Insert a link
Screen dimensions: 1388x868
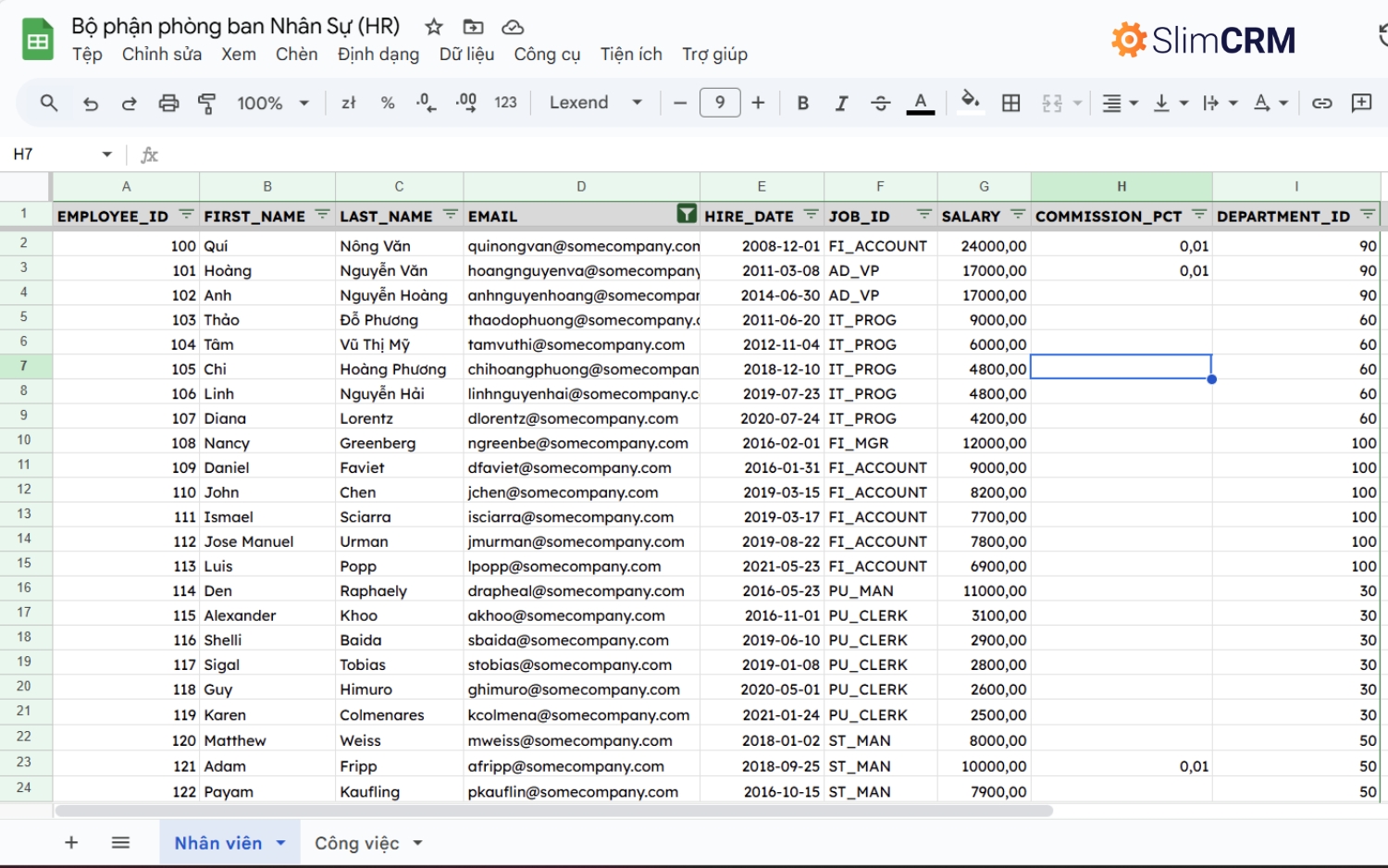pyautogui.click(x=1321, y=103)
